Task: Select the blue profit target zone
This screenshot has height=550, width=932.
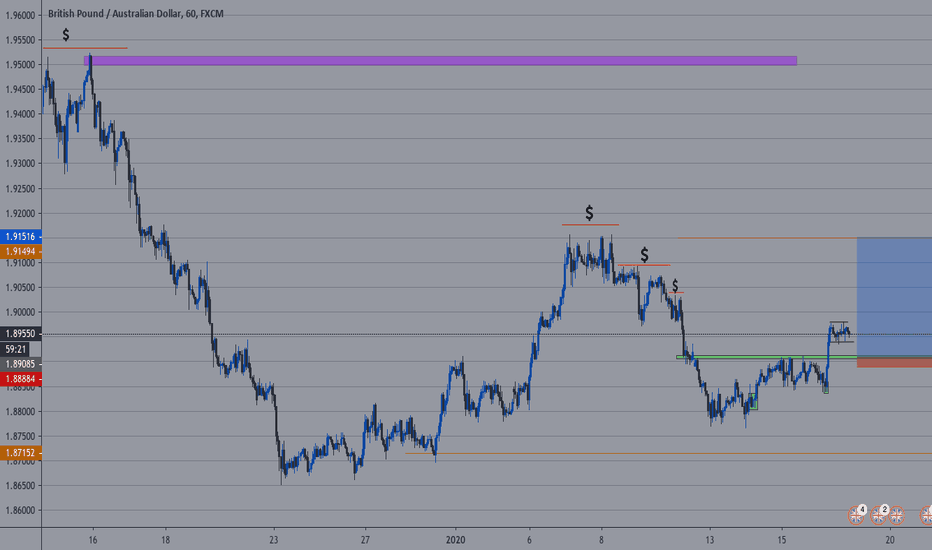Action: (894, 296)
